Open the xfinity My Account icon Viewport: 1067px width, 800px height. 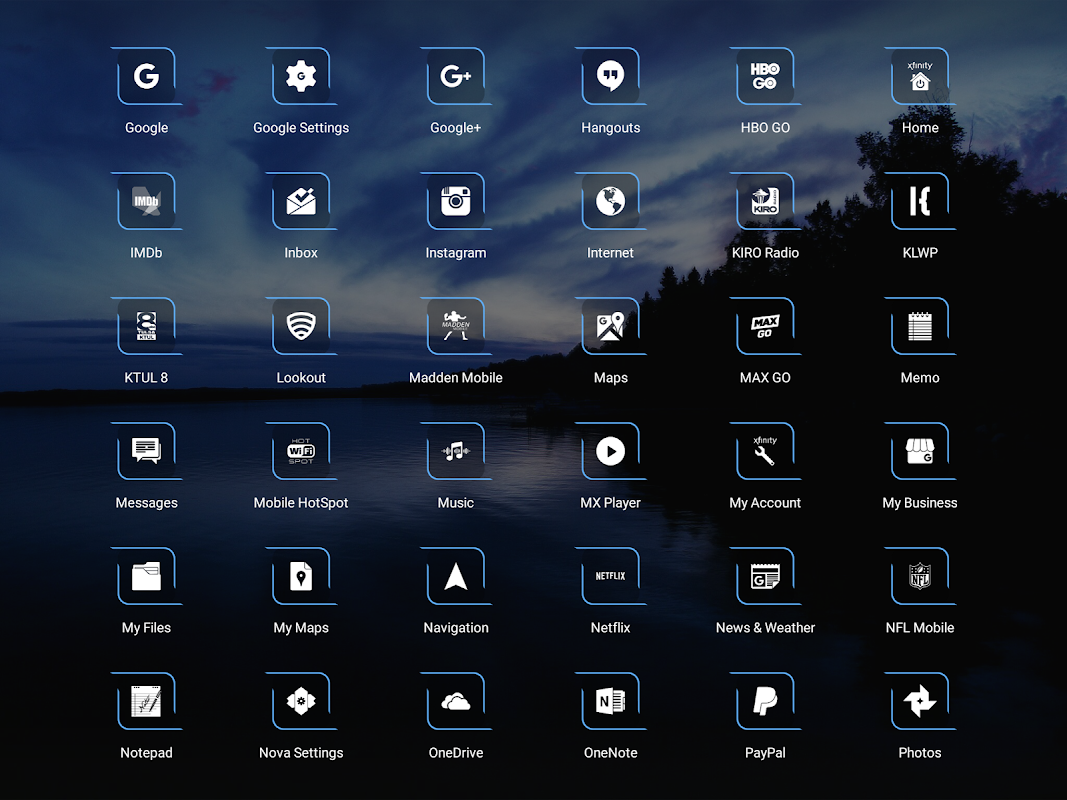(x=765, y=451)
